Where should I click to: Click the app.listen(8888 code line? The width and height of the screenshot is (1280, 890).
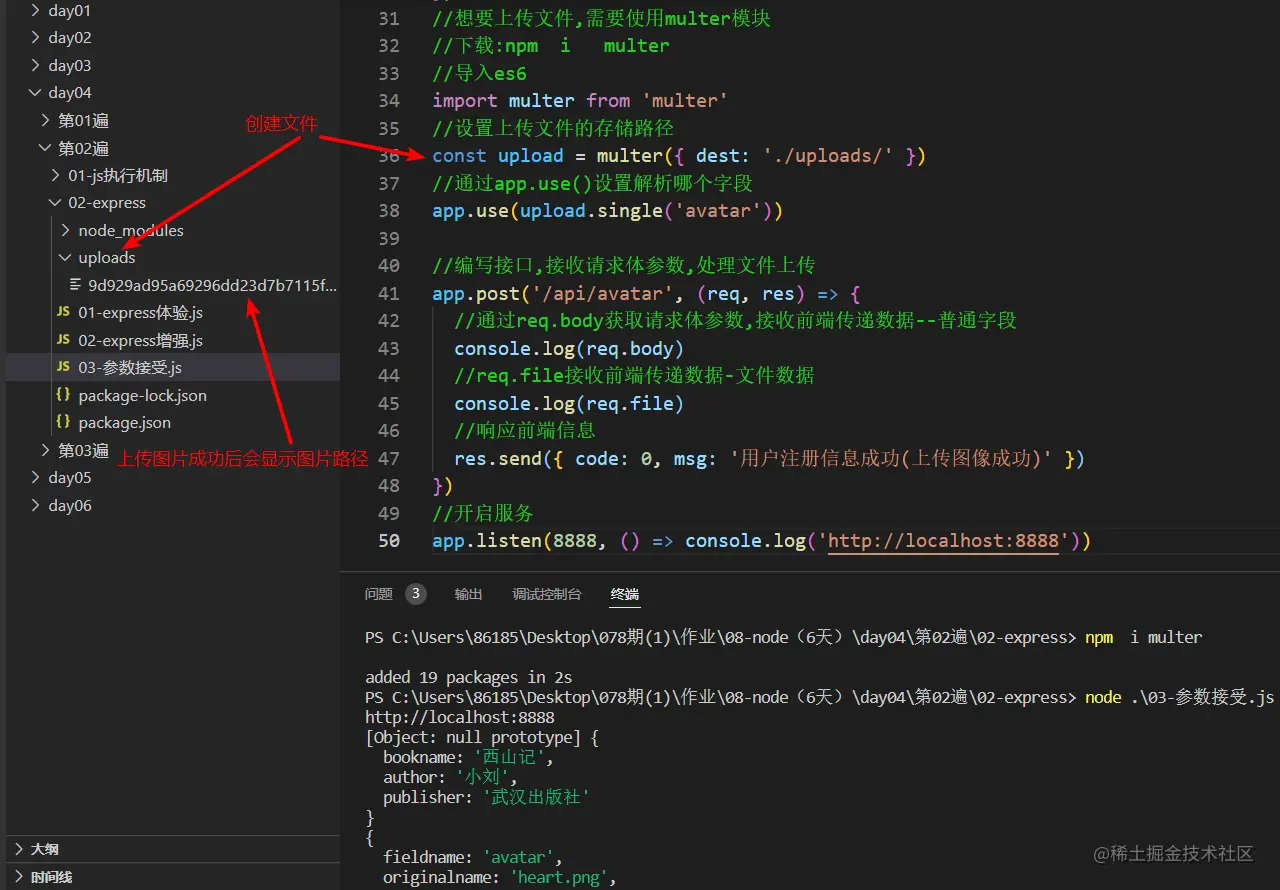coord(761,541)
